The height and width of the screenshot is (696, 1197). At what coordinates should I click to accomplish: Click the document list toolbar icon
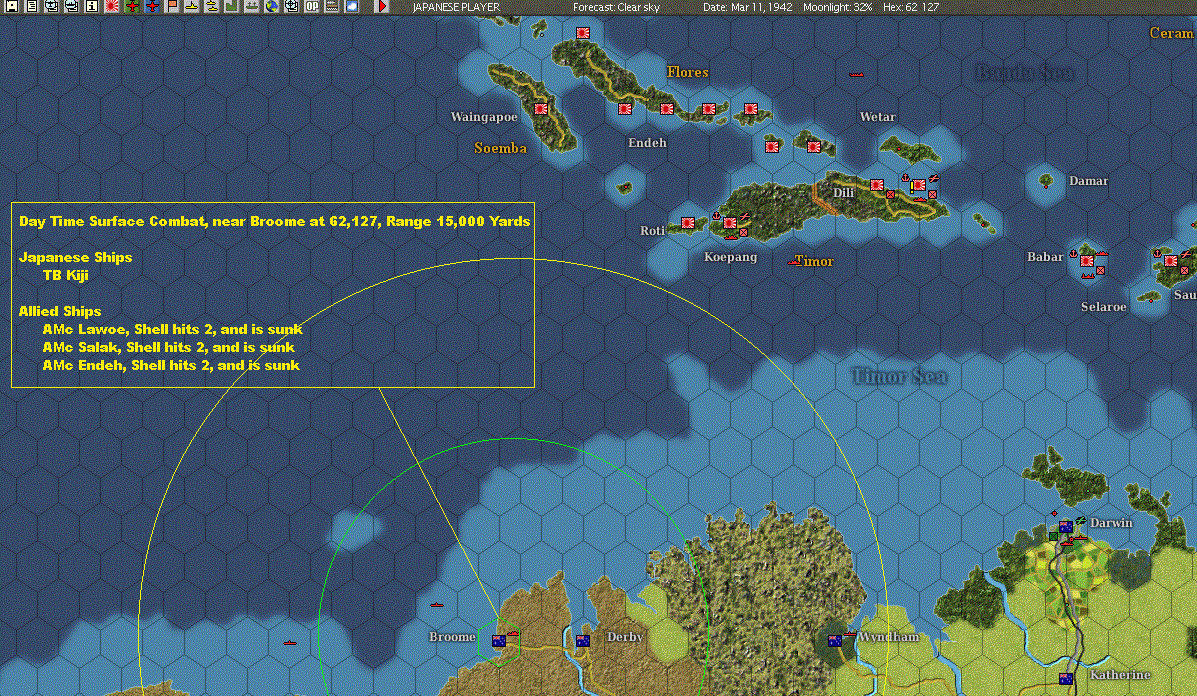click(x=32, y=6)
